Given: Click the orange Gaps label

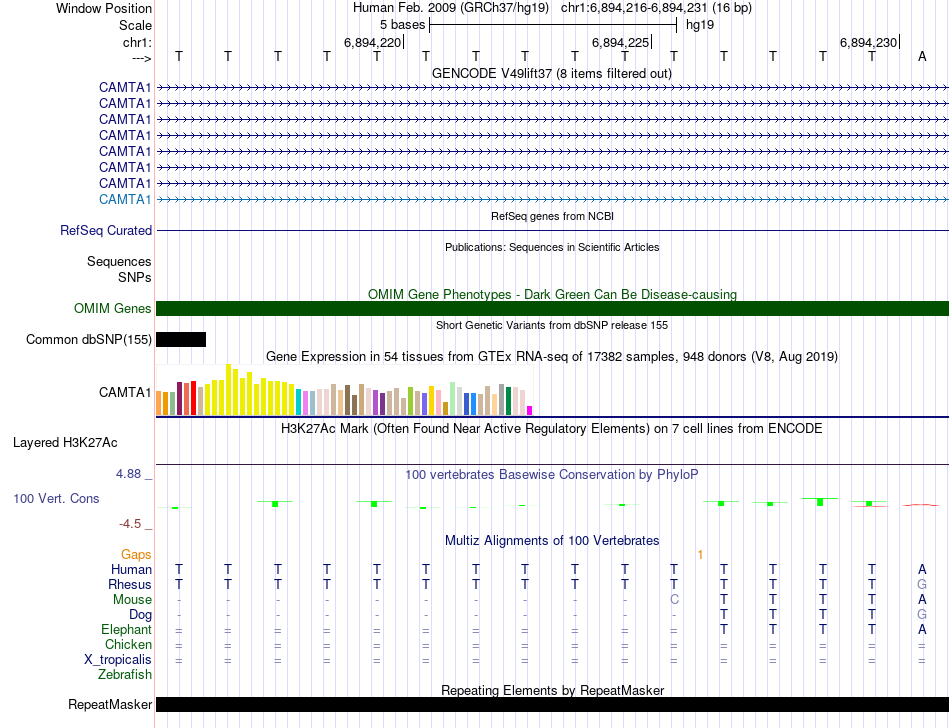Looking at the screenshot, I should 136,554.
